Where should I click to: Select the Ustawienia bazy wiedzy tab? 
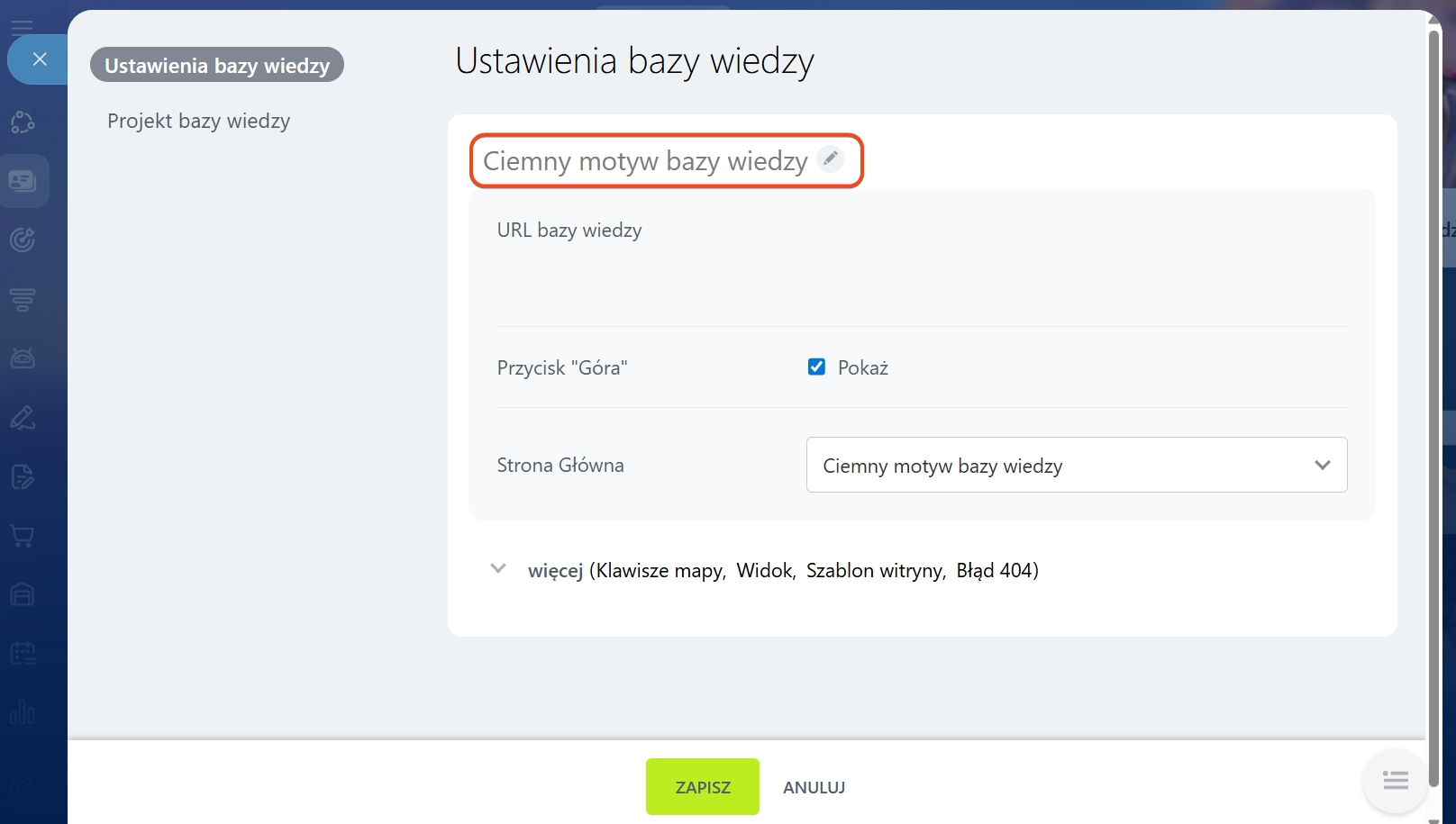pyautogui.click(x=216, y=65)
